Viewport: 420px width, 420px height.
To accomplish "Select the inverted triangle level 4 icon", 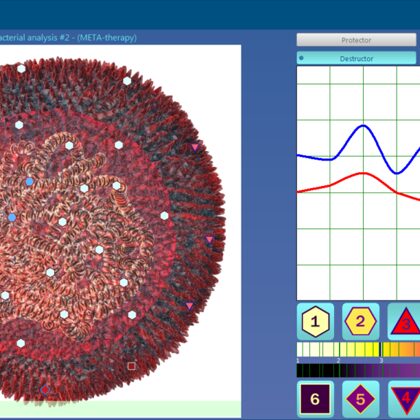I will (405, 399).
